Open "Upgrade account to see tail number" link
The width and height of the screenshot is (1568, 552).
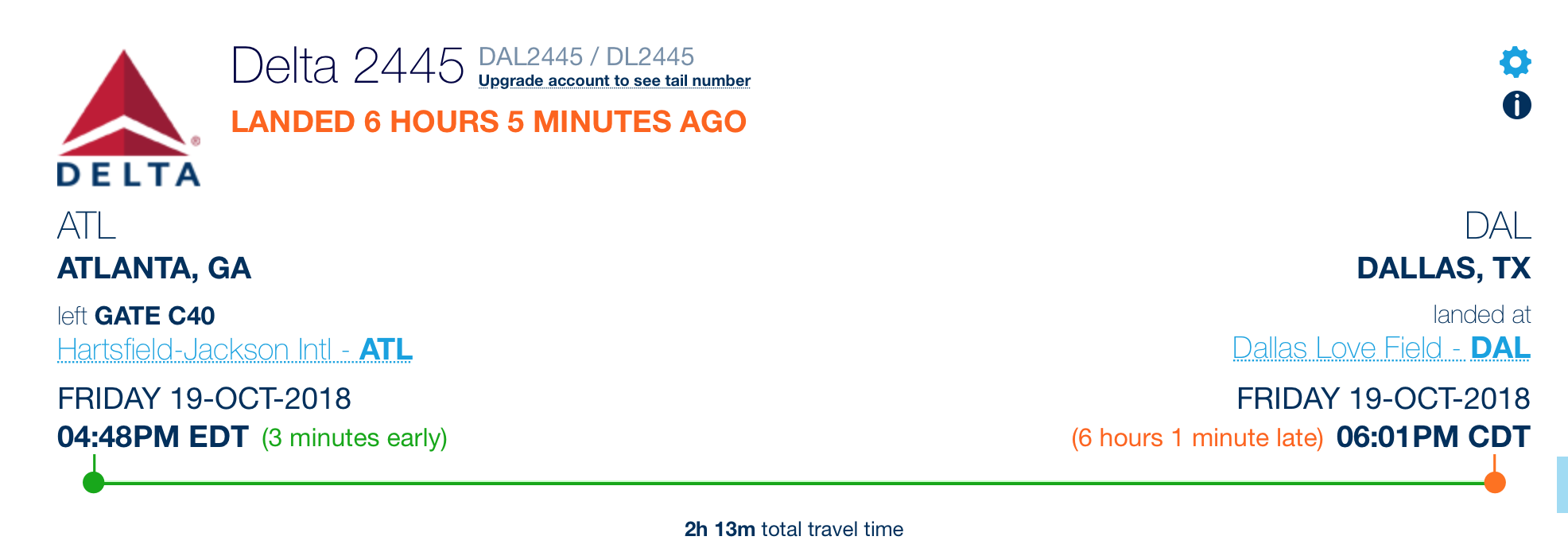[614, 81]
